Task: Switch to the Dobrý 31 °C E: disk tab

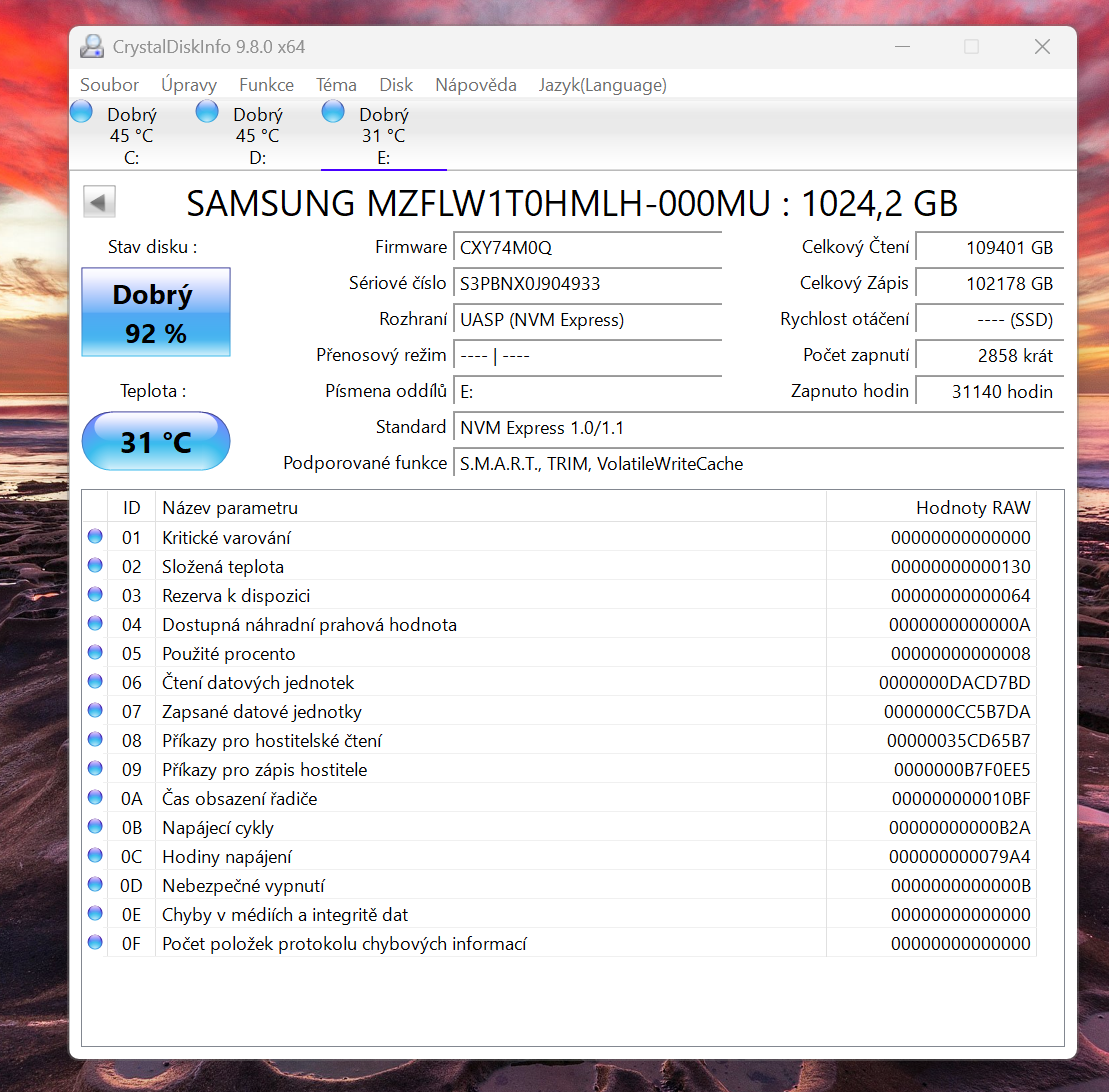Action: 384,135
